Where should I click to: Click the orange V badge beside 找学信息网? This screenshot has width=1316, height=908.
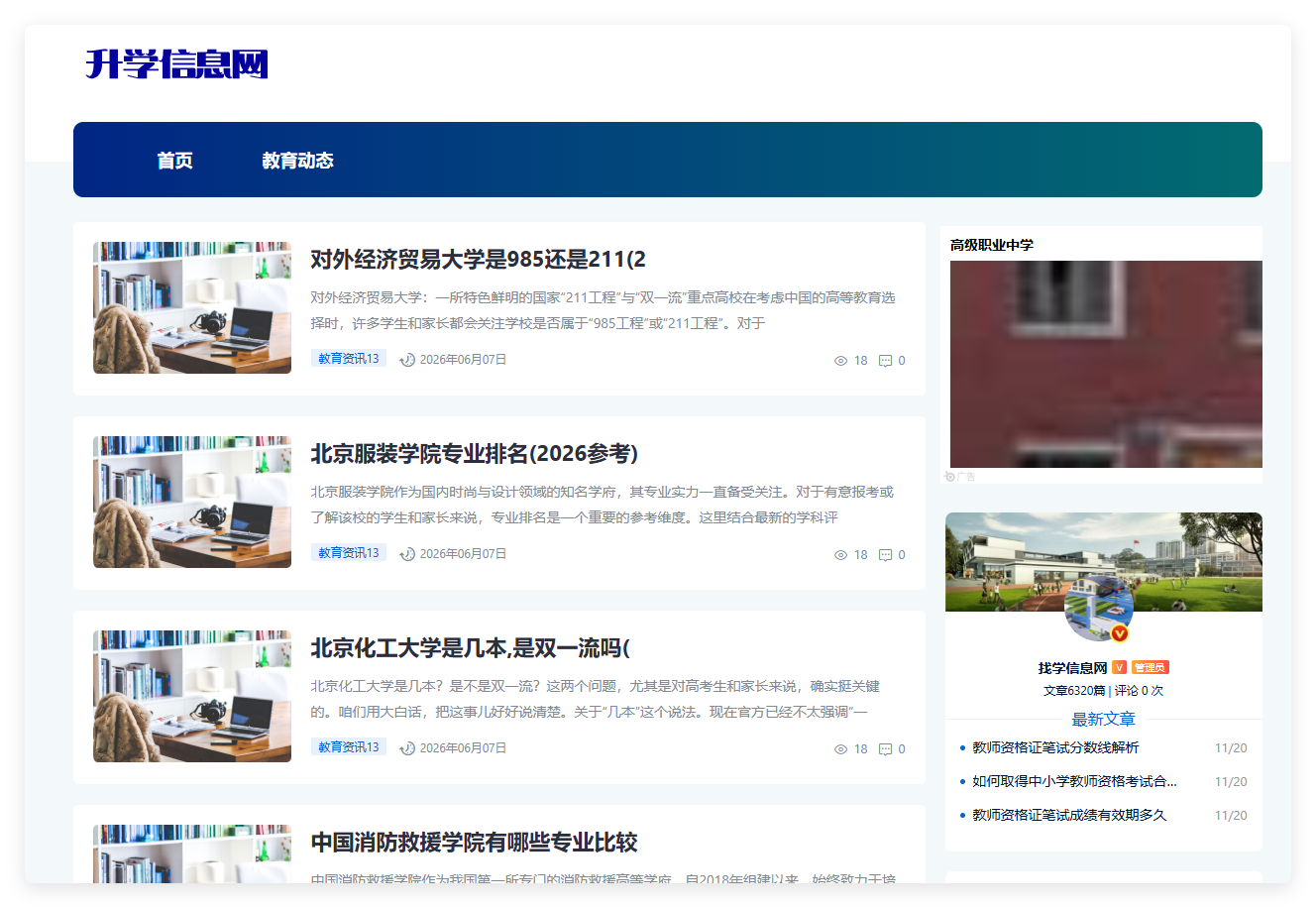coord(1119,668)
